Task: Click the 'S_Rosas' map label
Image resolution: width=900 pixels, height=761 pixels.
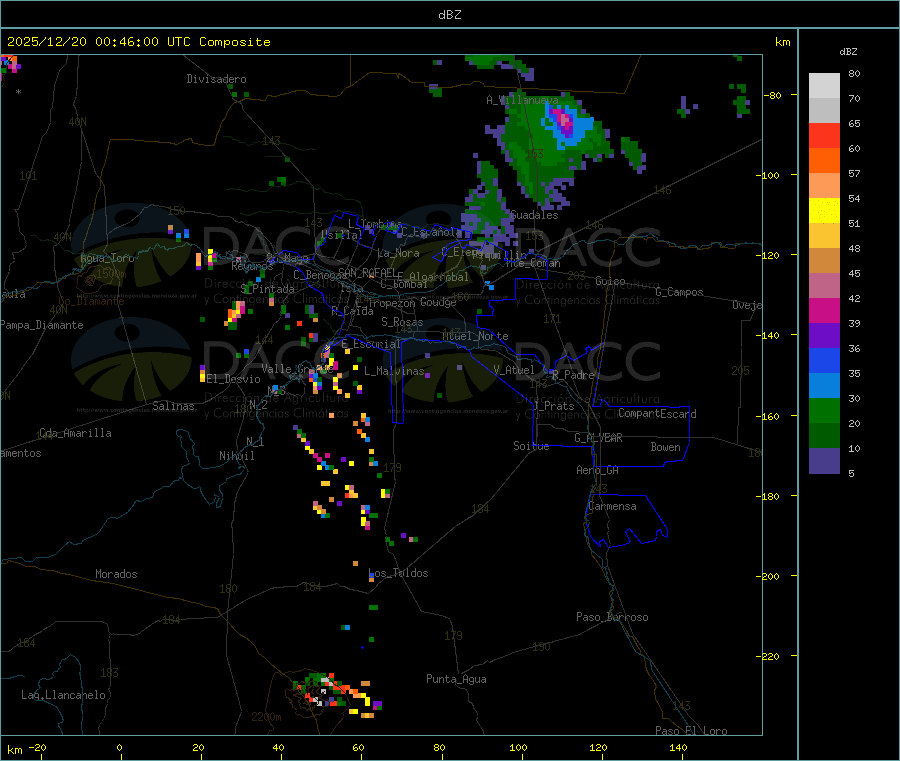Action: (x=402, y=322)
